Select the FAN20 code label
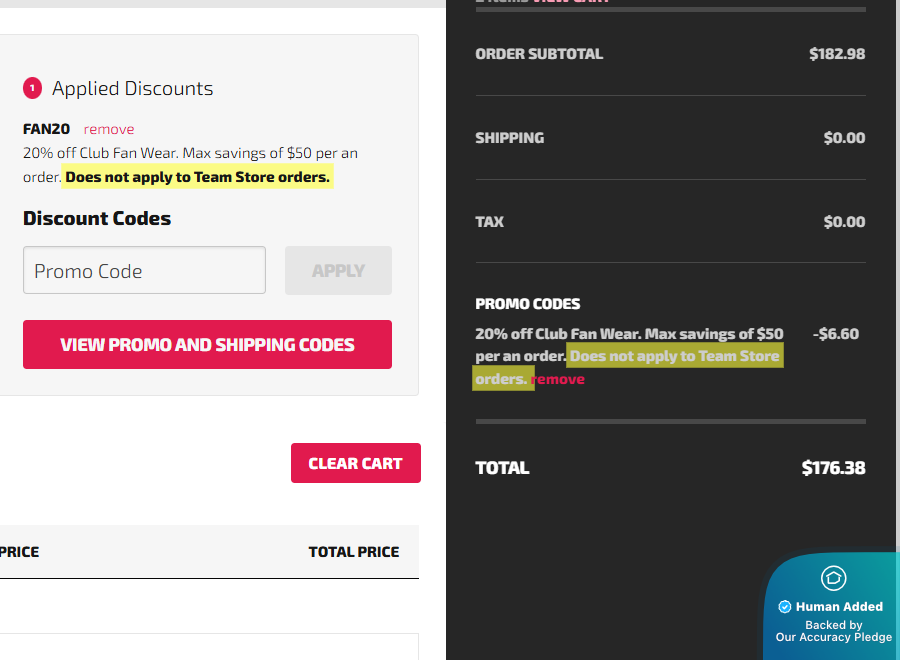The width and height of the screenshot is (900, 660). click(46, 129)
